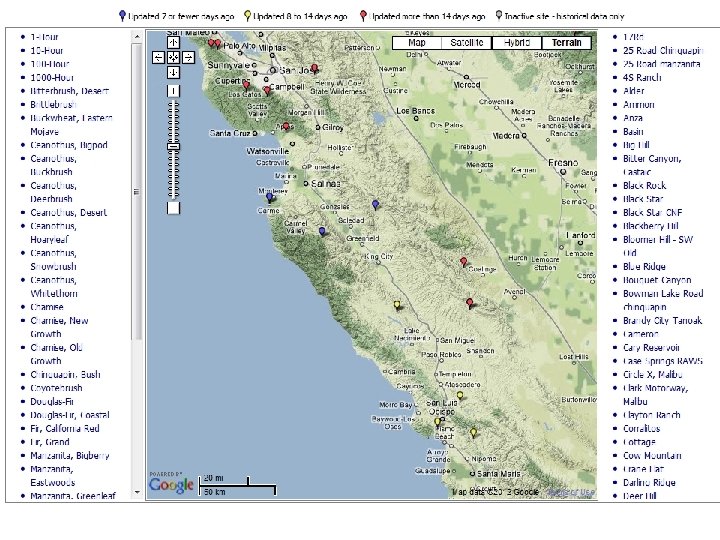Click the fuel list scrollbar down arrow
The height and width of the screenshot is (540, 720).
(136, 492)
